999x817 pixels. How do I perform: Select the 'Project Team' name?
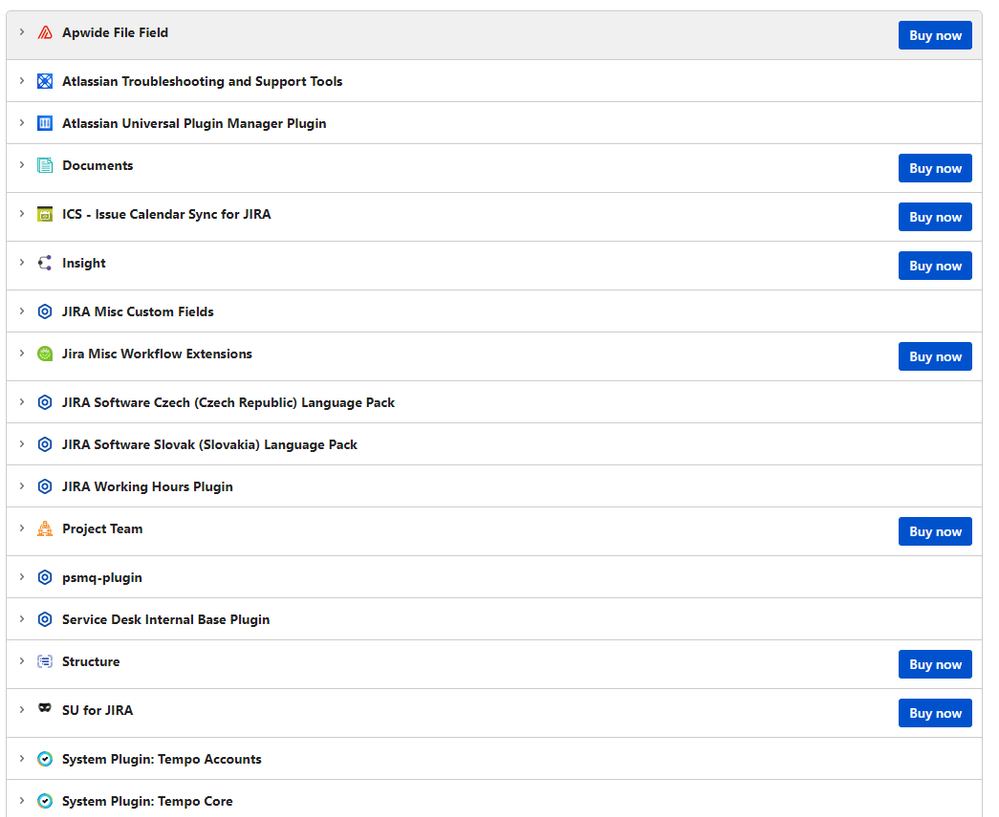pos(102,529)
